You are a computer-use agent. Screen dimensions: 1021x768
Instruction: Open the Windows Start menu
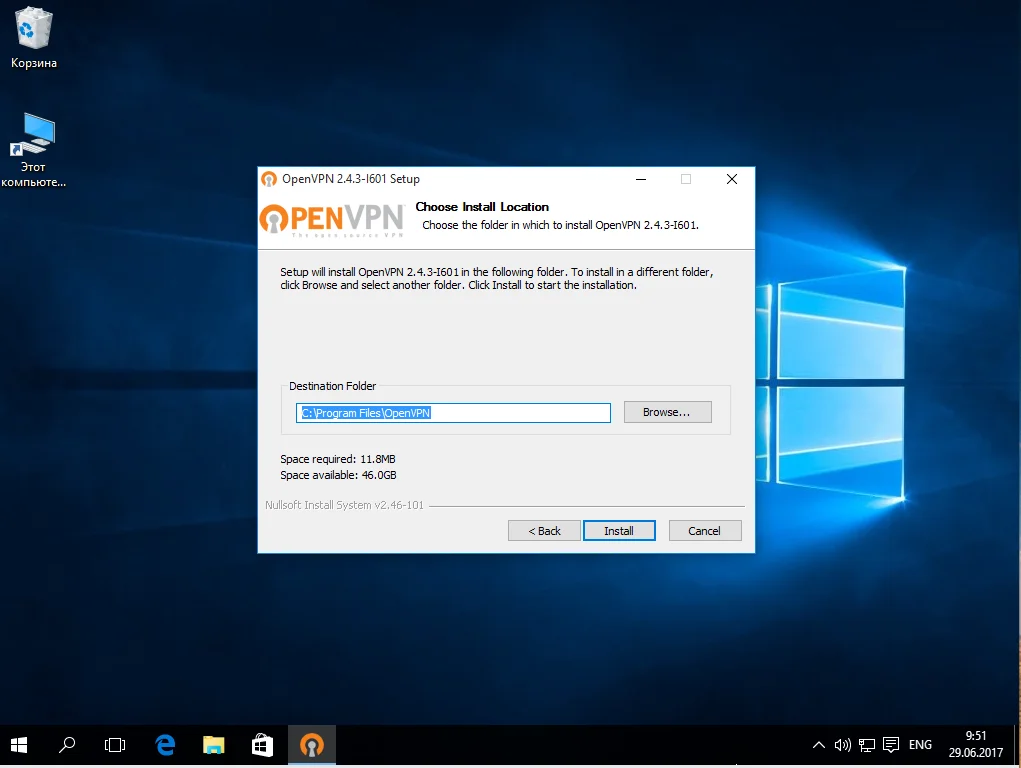pyautogui.click(x=19, y=745)
